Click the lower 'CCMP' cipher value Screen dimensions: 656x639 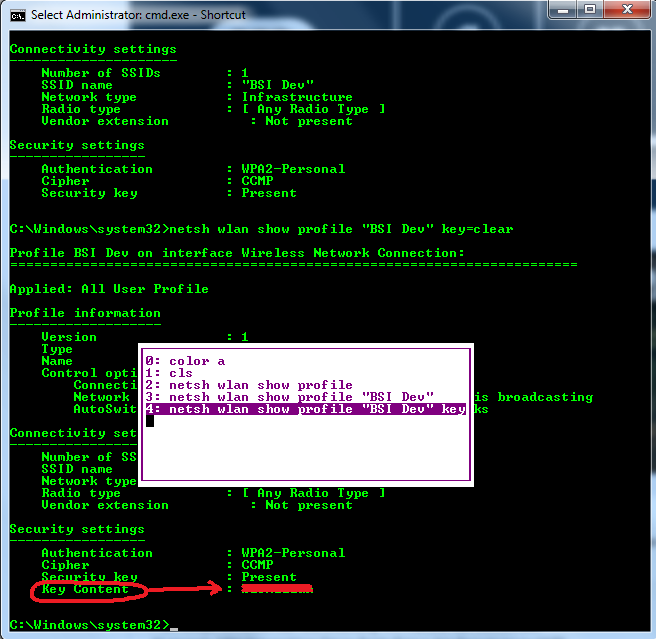257,565
